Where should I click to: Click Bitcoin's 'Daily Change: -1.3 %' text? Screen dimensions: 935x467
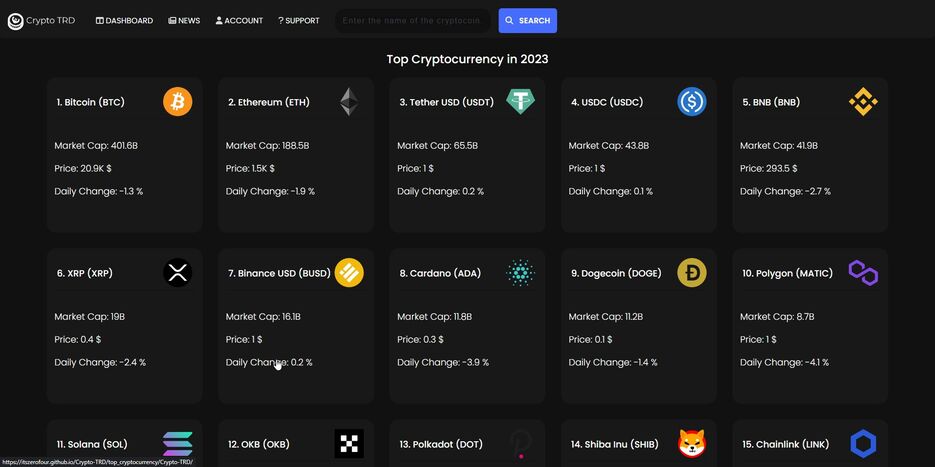pos(99,191)
